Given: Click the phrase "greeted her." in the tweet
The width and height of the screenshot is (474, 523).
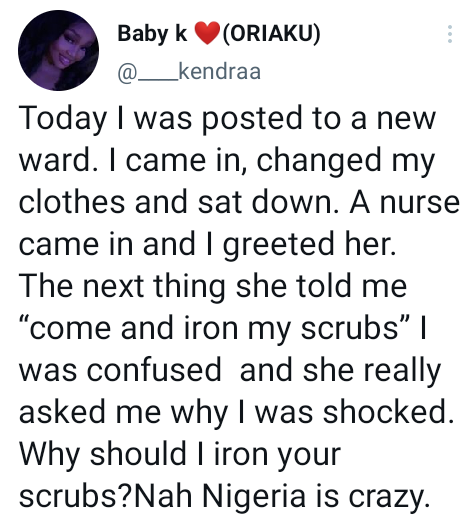Looking at the screenshot, I should [x=310, y=245].
